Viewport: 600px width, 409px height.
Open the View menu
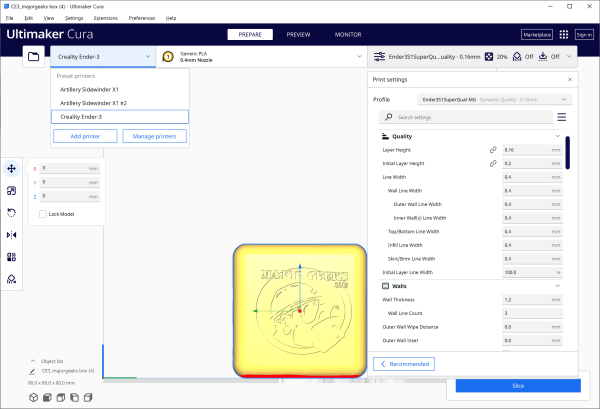(x=49, y=18)
